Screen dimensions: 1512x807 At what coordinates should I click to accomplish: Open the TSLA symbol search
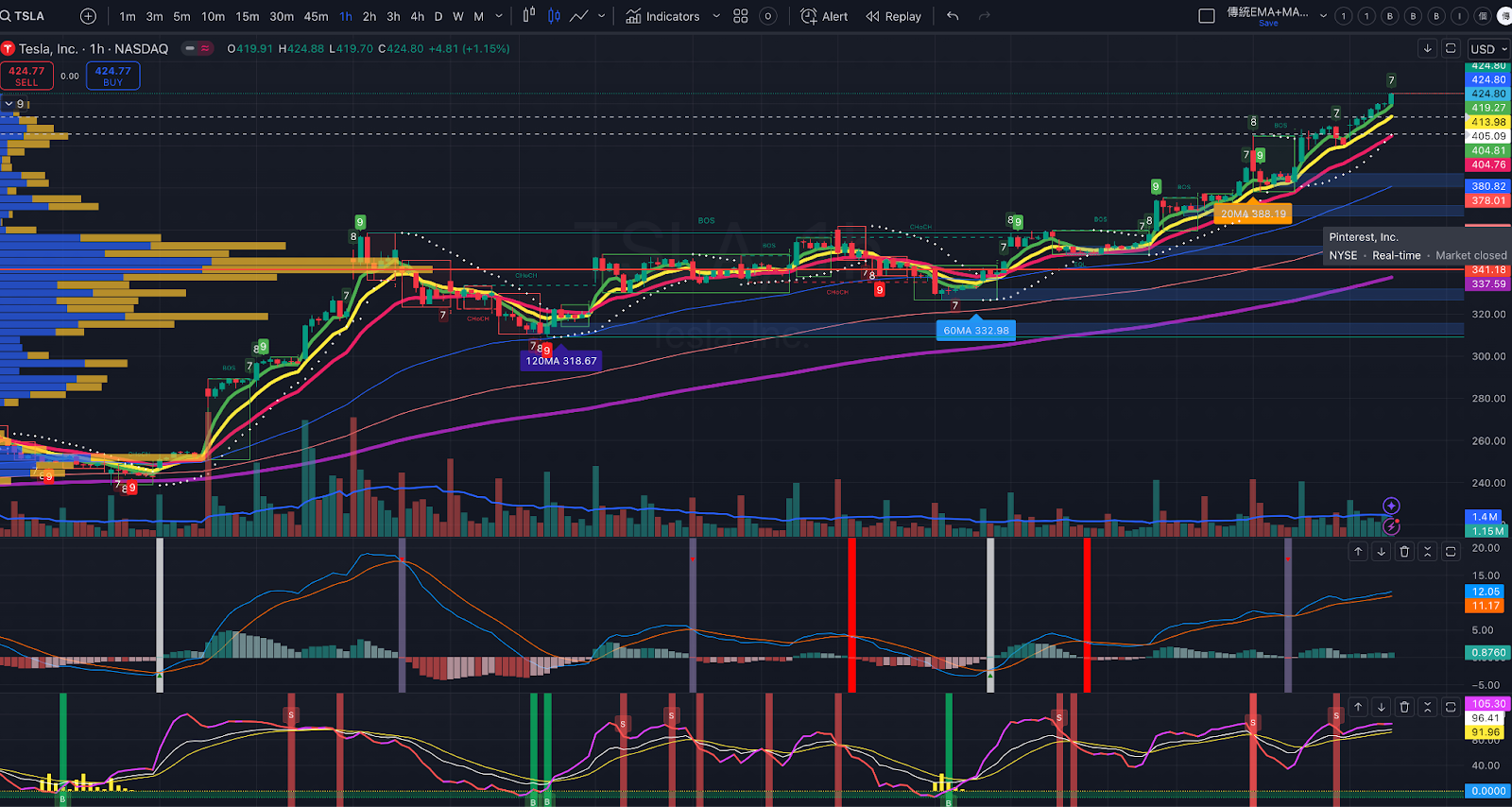(24, 16)
